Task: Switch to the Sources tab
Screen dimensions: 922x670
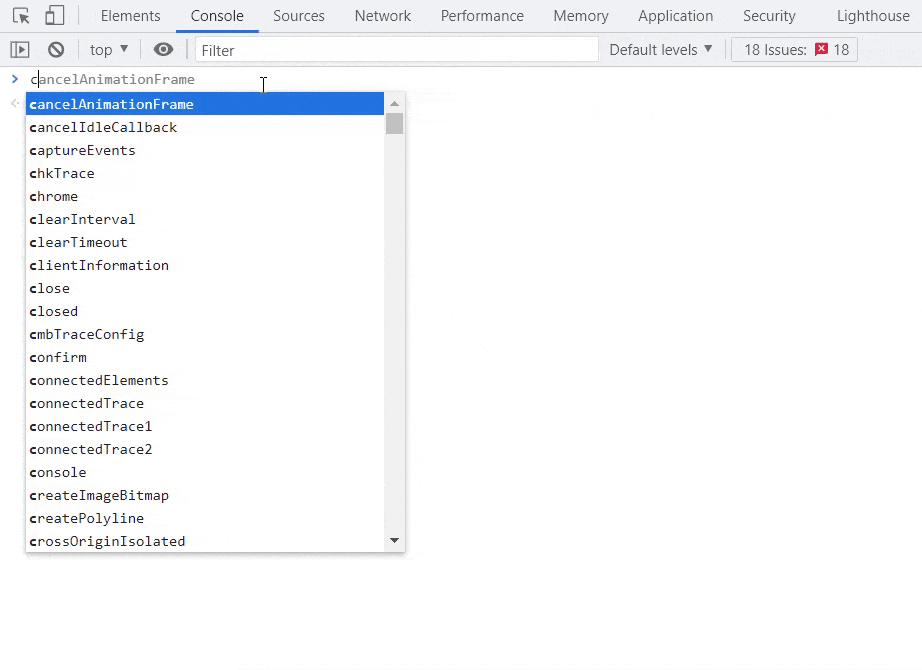Action: 299,15
